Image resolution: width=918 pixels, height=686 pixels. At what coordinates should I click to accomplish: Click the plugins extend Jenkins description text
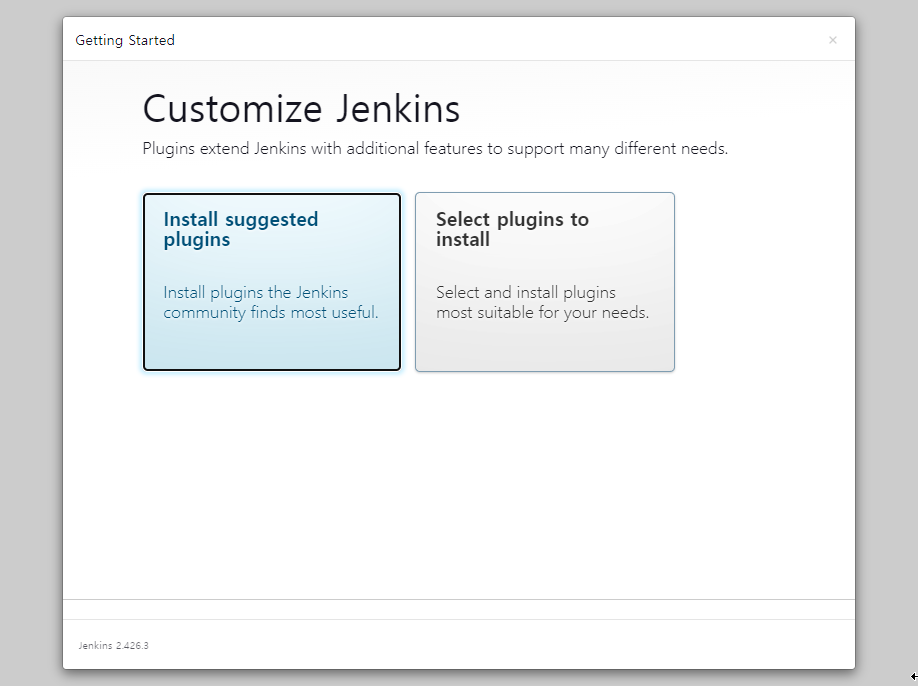point(435,149)
